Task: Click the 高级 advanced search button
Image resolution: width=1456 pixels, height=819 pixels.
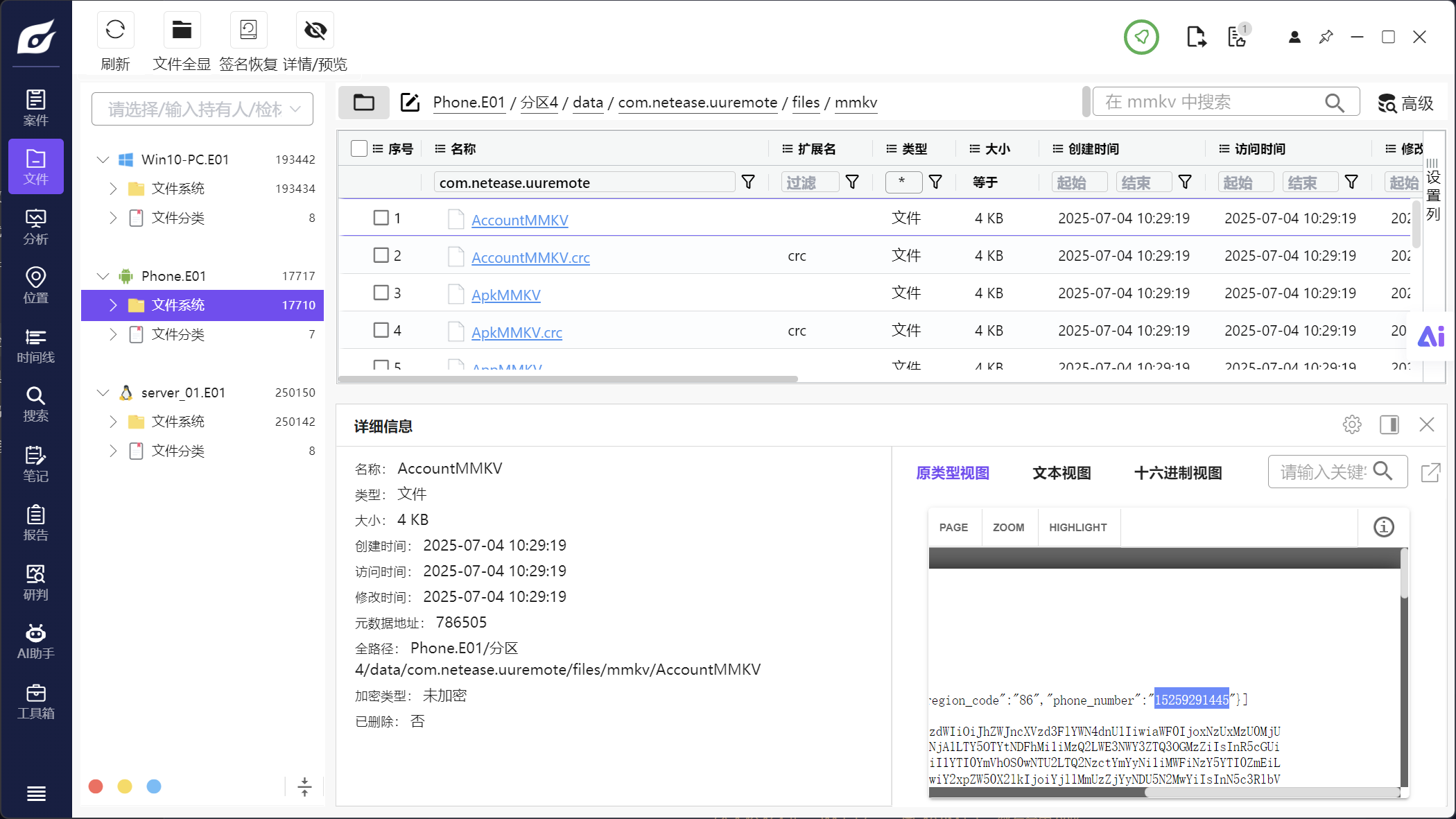Action: 1405,103
